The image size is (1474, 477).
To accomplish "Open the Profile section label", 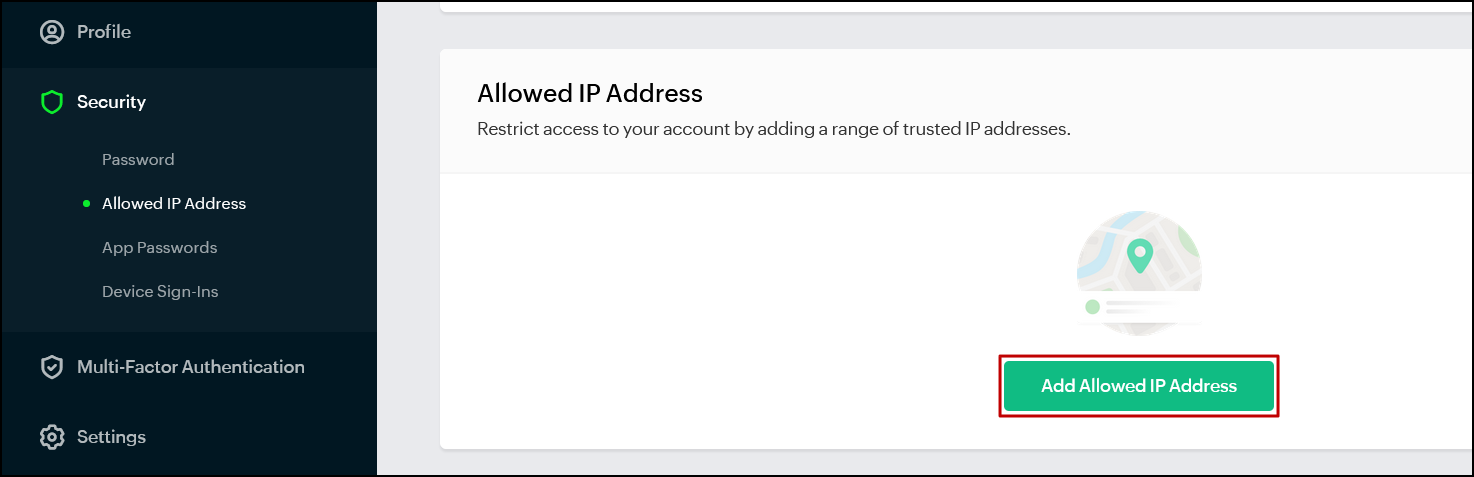I will [x=104, y=32].
